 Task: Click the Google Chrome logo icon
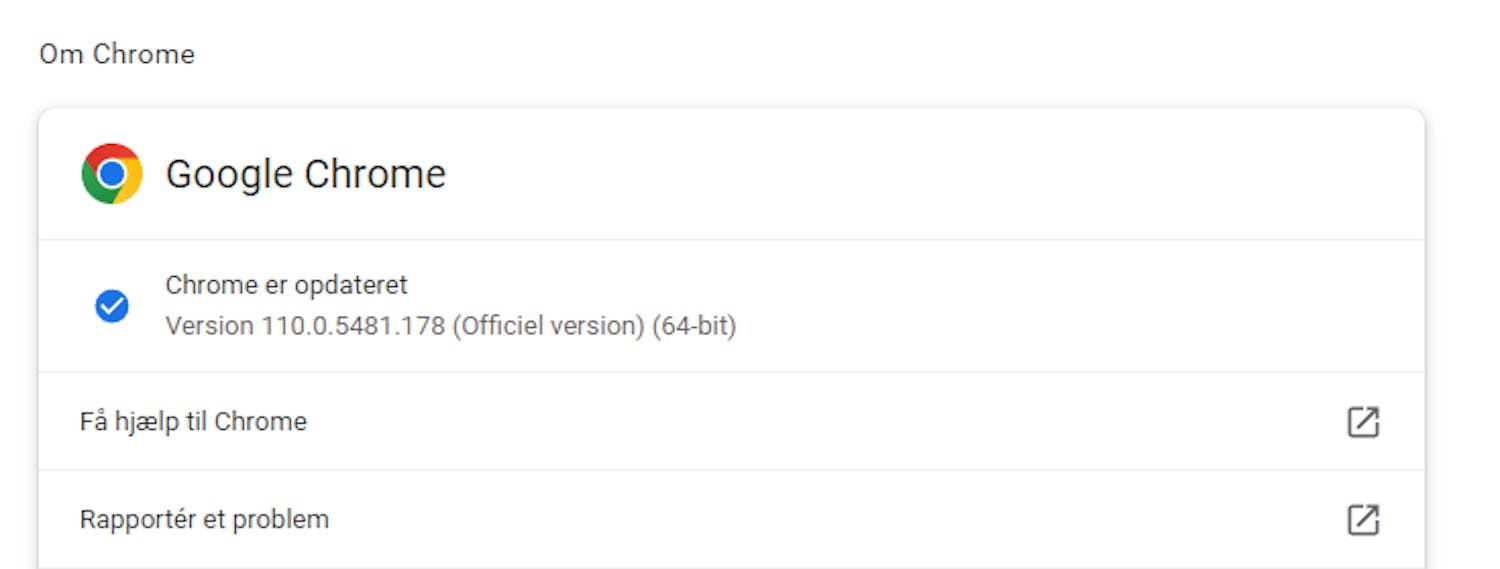(112, 174)
